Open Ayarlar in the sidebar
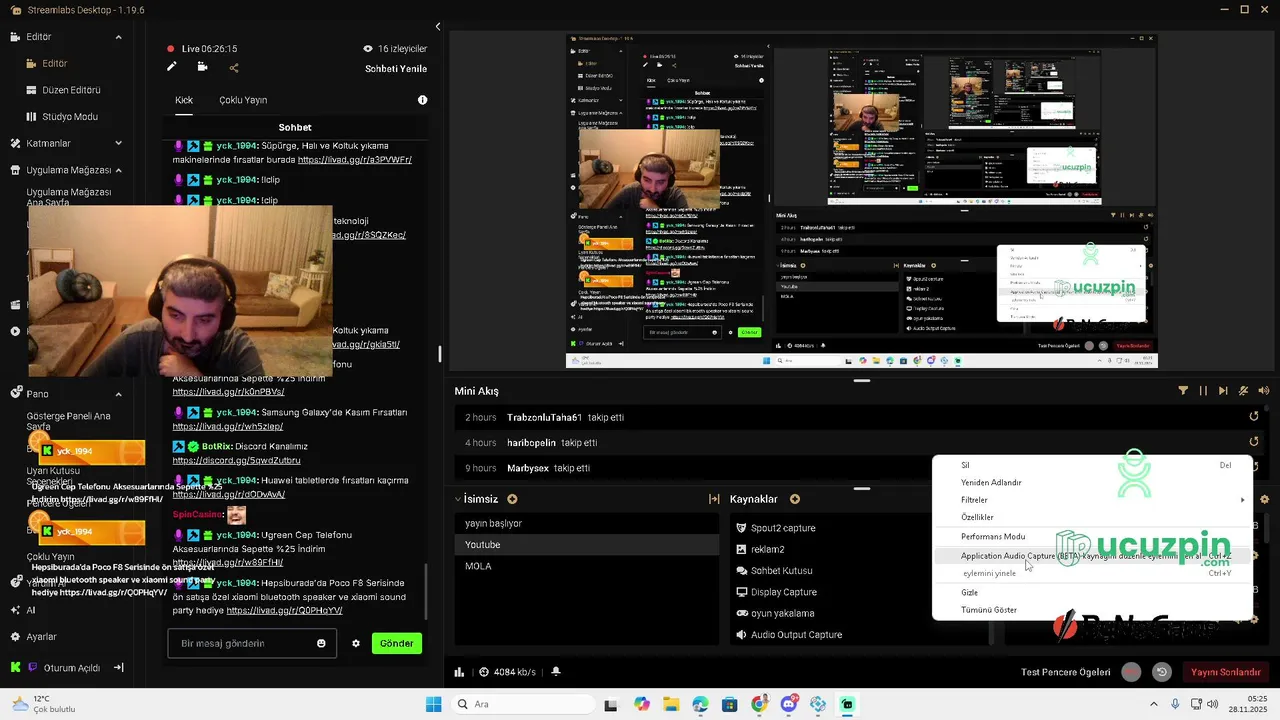Viewport: 1280px width, 720px height. pos(41,637)
